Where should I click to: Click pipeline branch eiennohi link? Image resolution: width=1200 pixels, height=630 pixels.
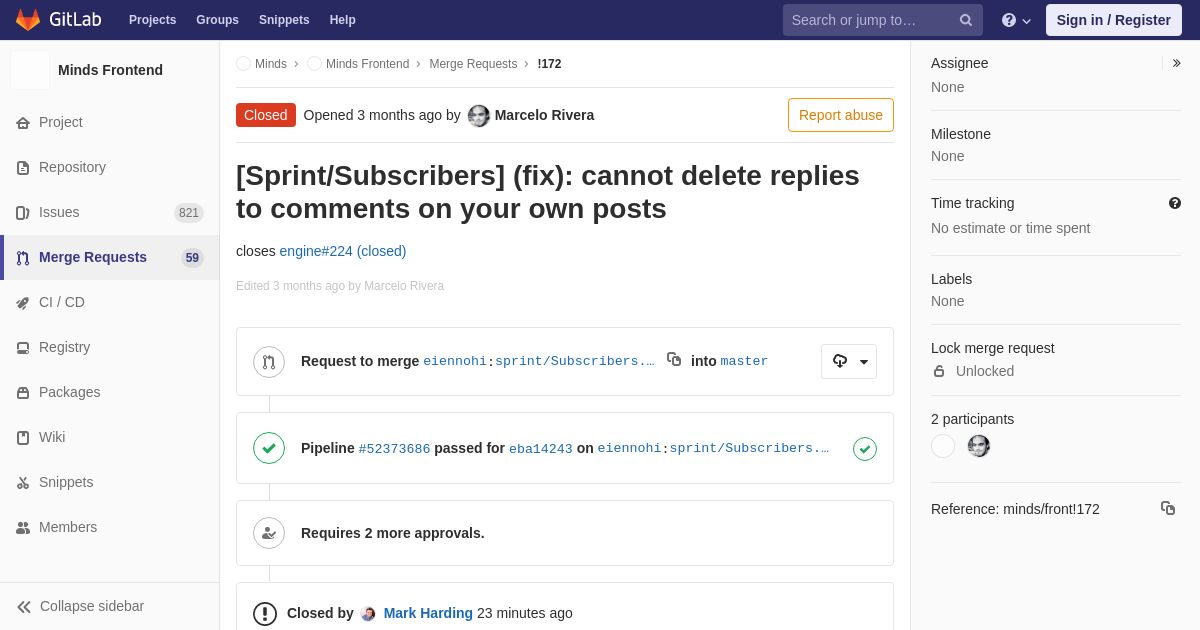629,449
